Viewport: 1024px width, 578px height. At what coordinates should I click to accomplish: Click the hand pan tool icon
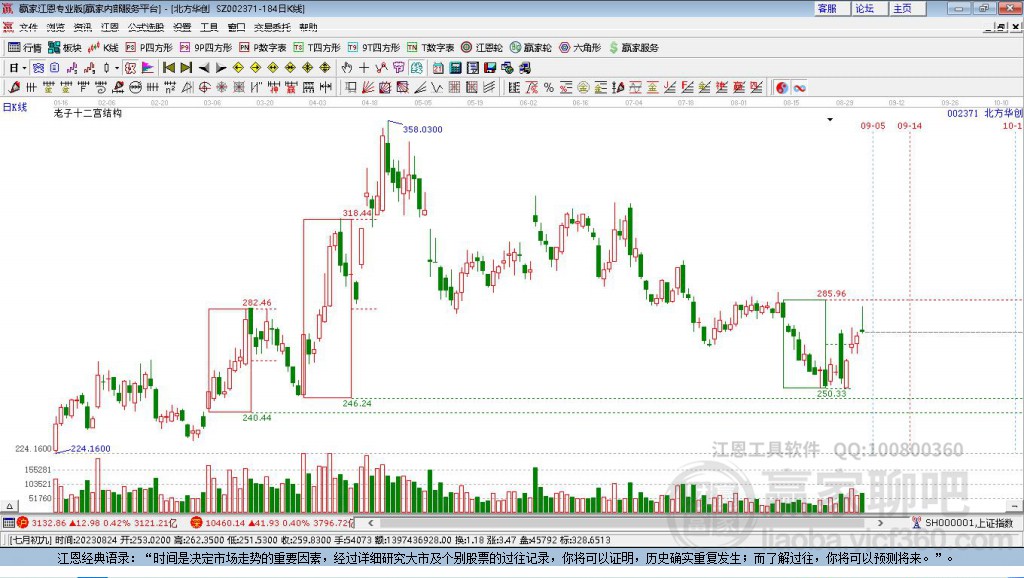347,68
